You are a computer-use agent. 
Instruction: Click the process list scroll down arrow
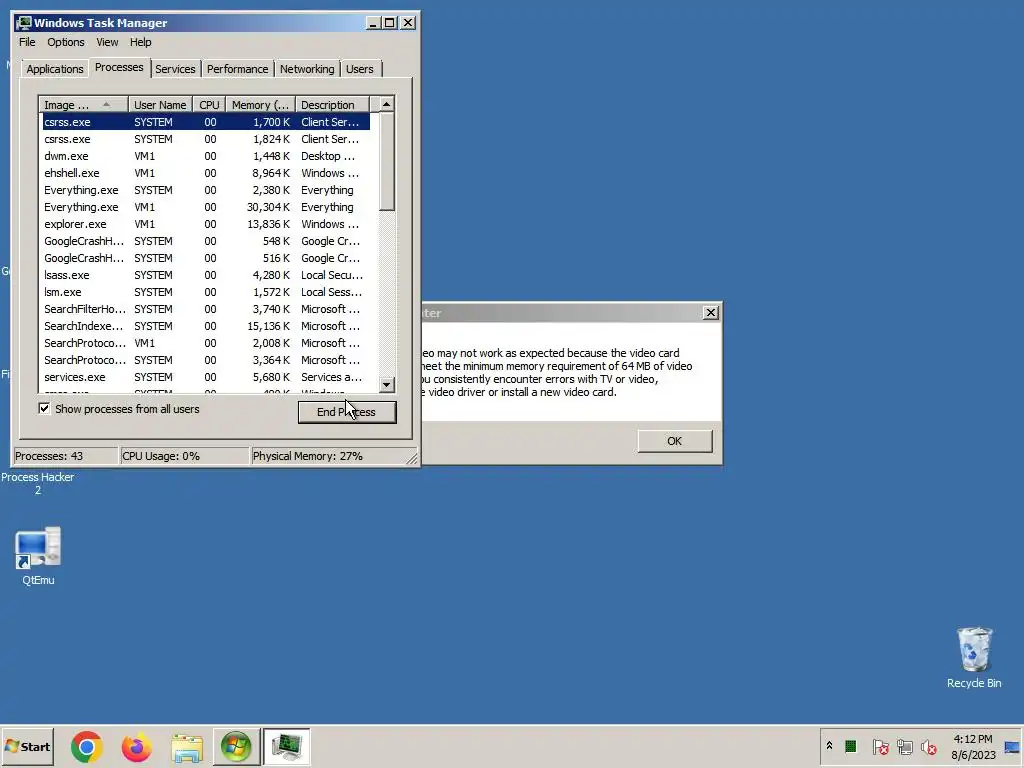(387, 385)
